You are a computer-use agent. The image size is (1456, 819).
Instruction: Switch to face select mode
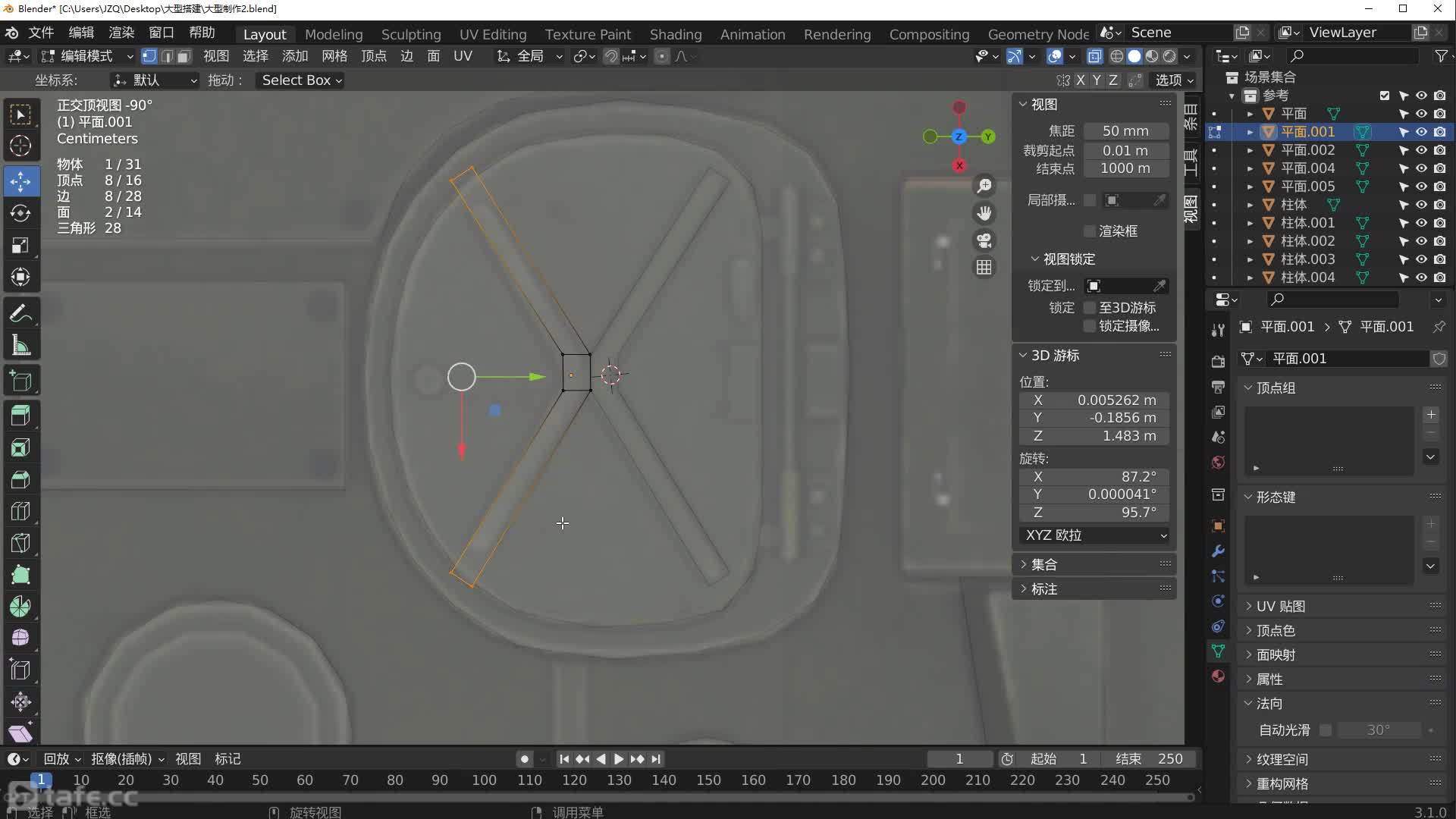tap(184, 56)
